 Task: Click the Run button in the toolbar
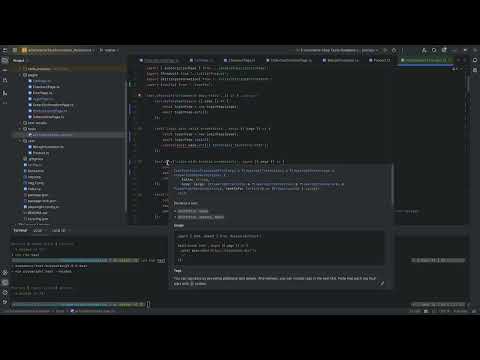click(x=385, y=50)
